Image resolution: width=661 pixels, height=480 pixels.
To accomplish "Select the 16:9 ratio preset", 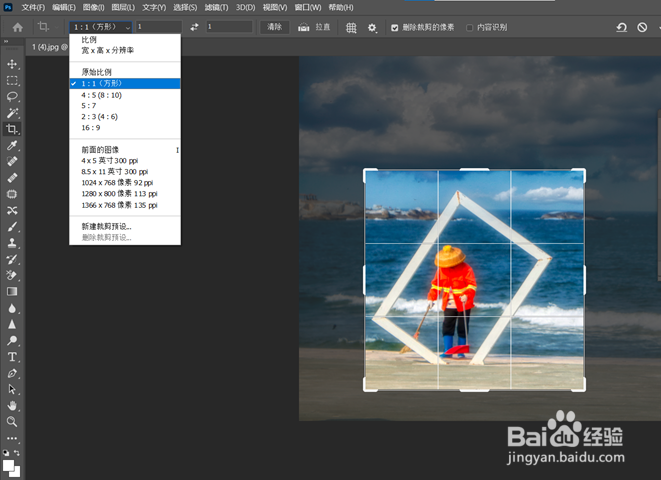I will (x=125, y=128).
